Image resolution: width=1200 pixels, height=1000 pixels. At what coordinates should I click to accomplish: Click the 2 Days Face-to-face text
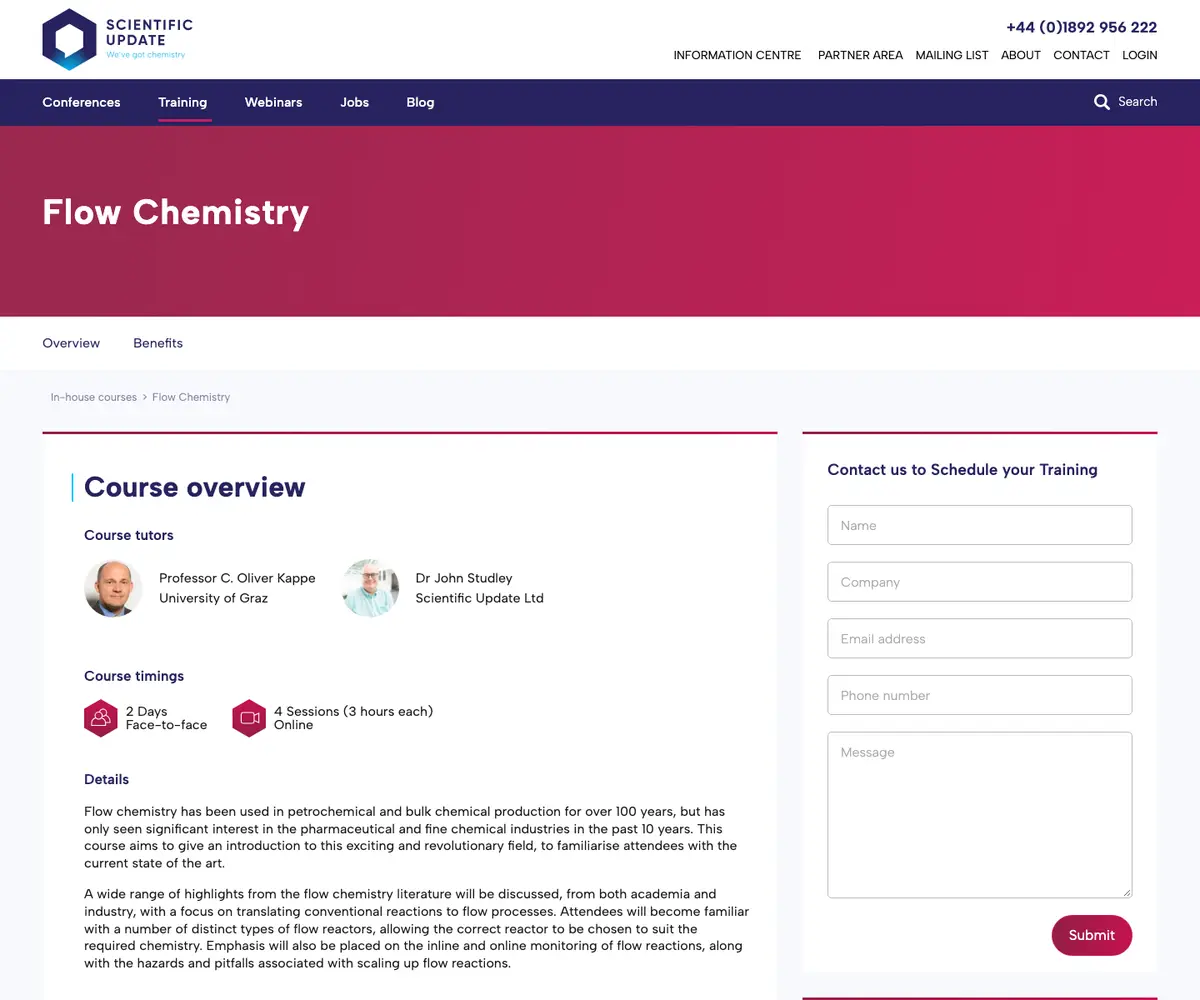pos(167,718)
